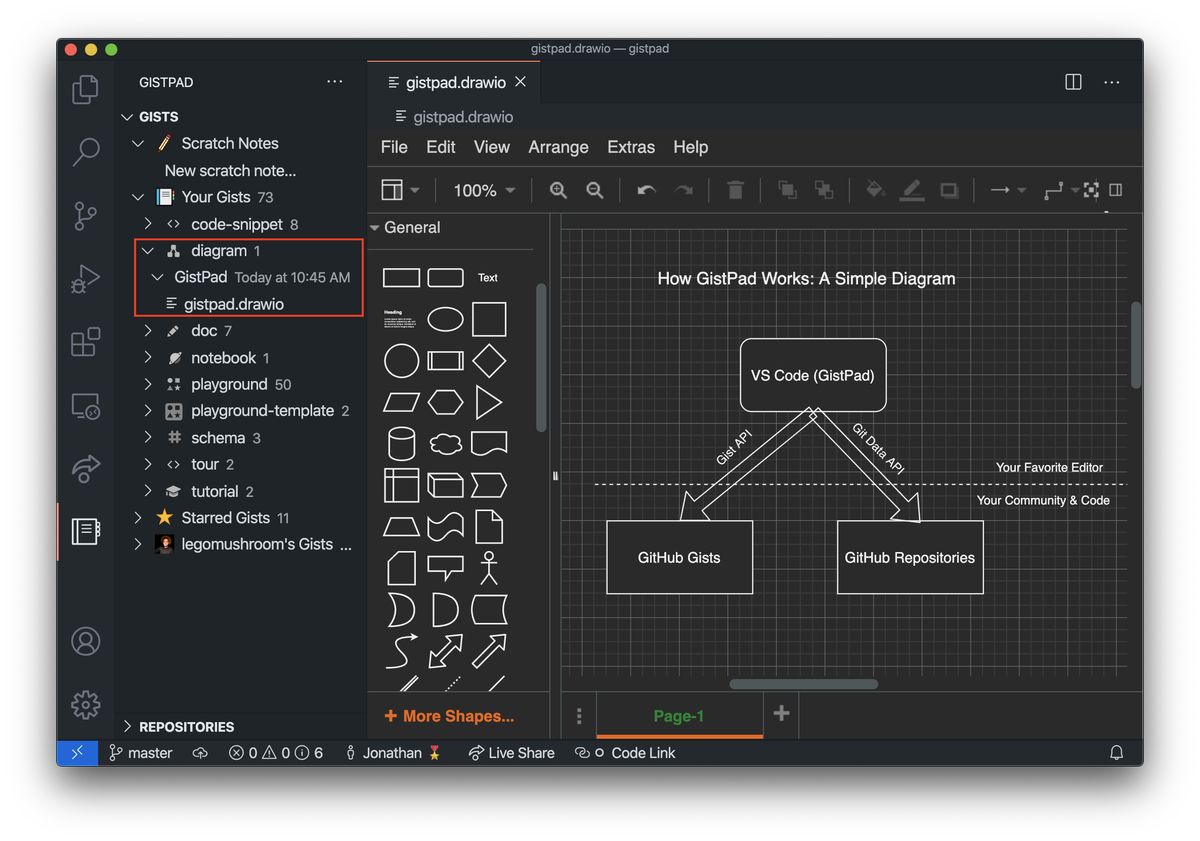The height and width of the screenshot is (841, 1200).
Task: Toggle the format panel icon in toolbar
Action: point(1116,190)
